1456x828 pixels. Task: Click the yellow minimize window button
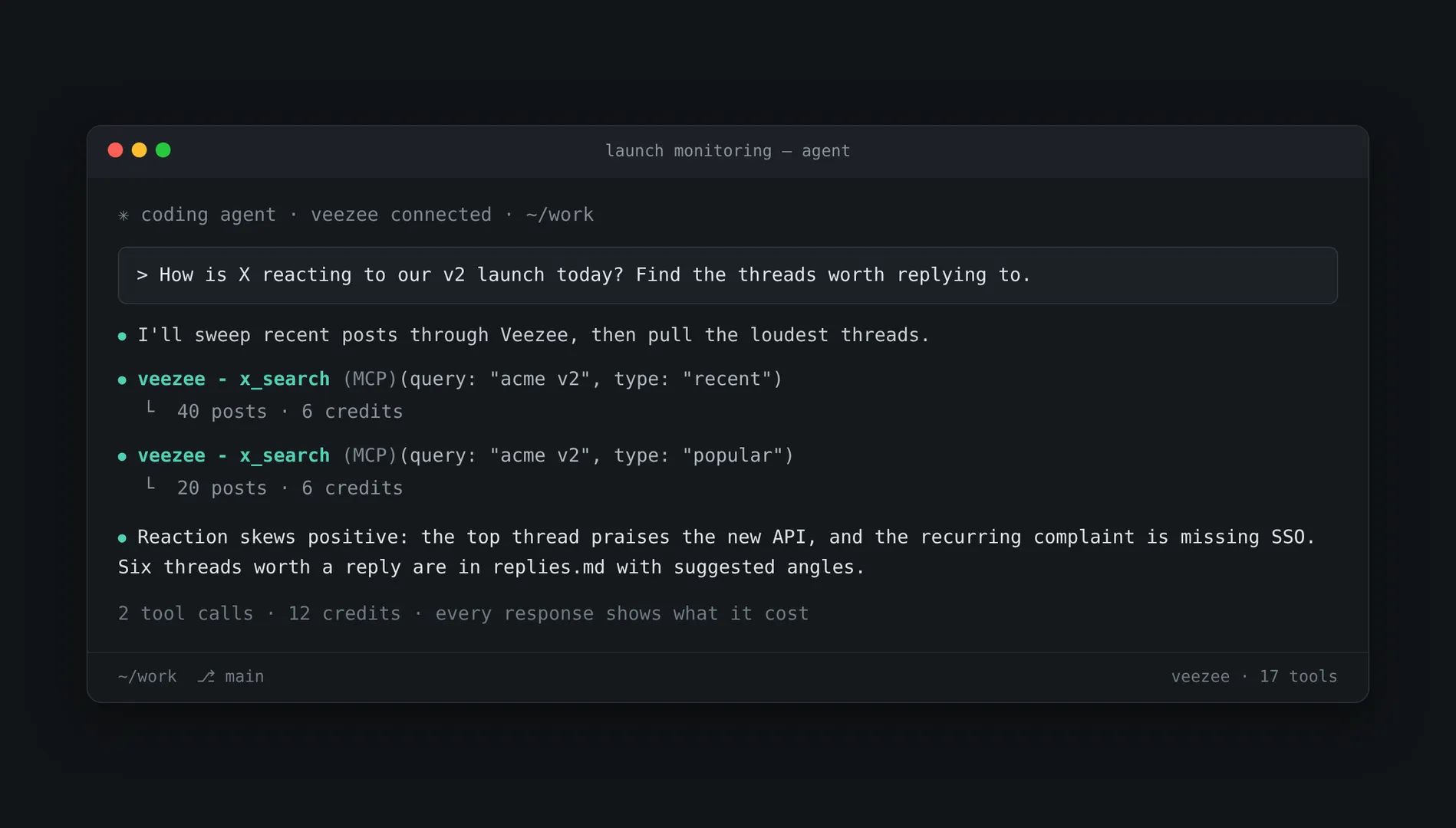pyautogui.click(x=139, y=150)
